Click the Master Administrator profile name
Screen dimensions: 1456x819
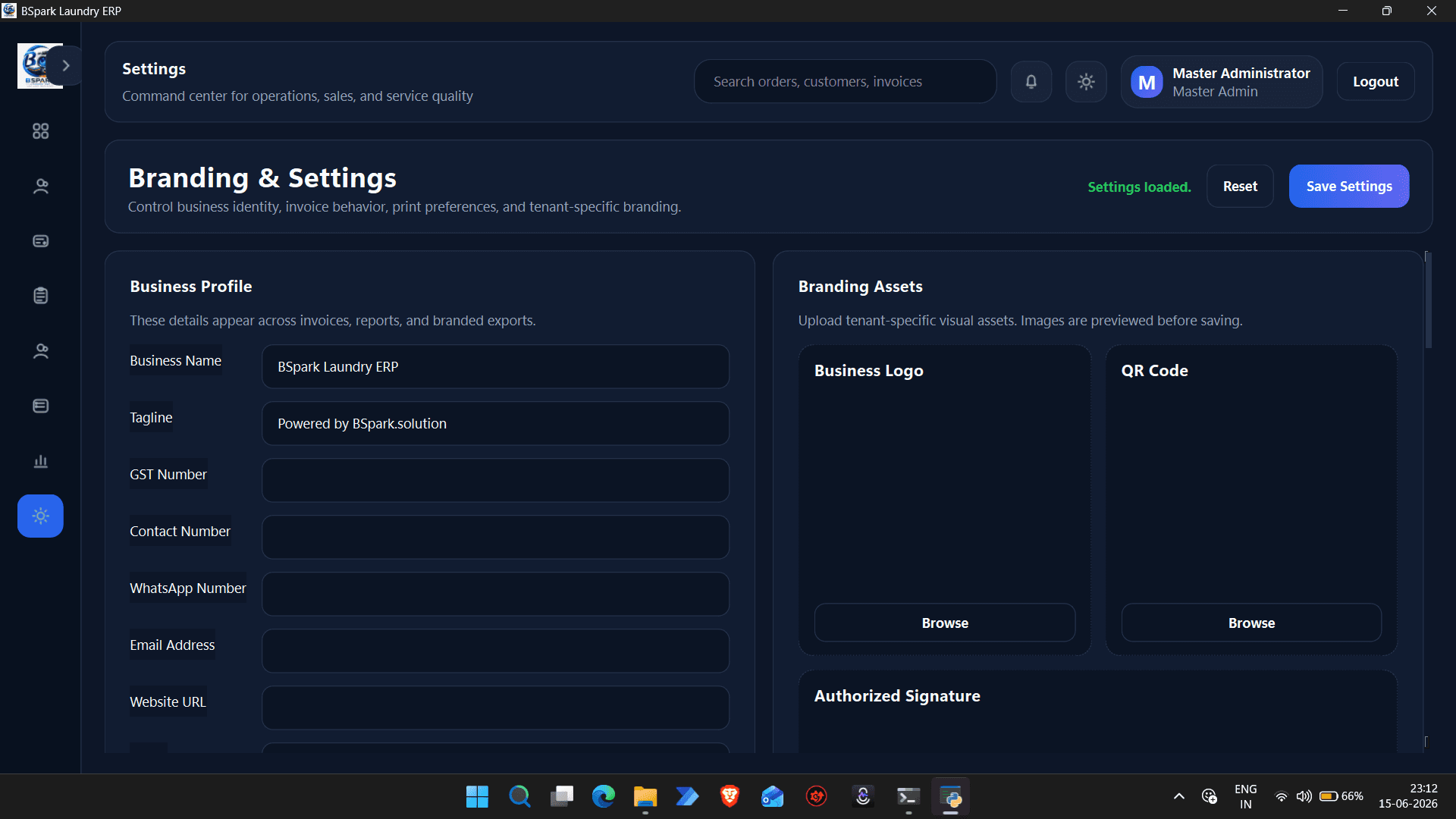[x=1241, y=73]
